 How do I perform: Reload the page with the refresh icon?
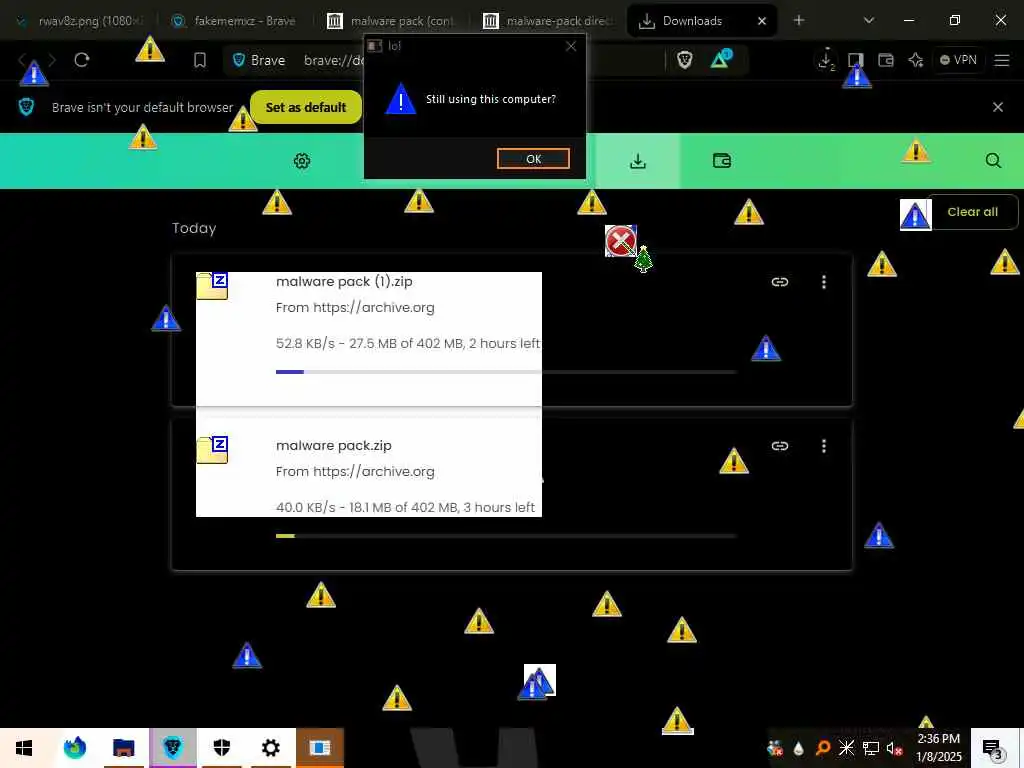[82, 60]
